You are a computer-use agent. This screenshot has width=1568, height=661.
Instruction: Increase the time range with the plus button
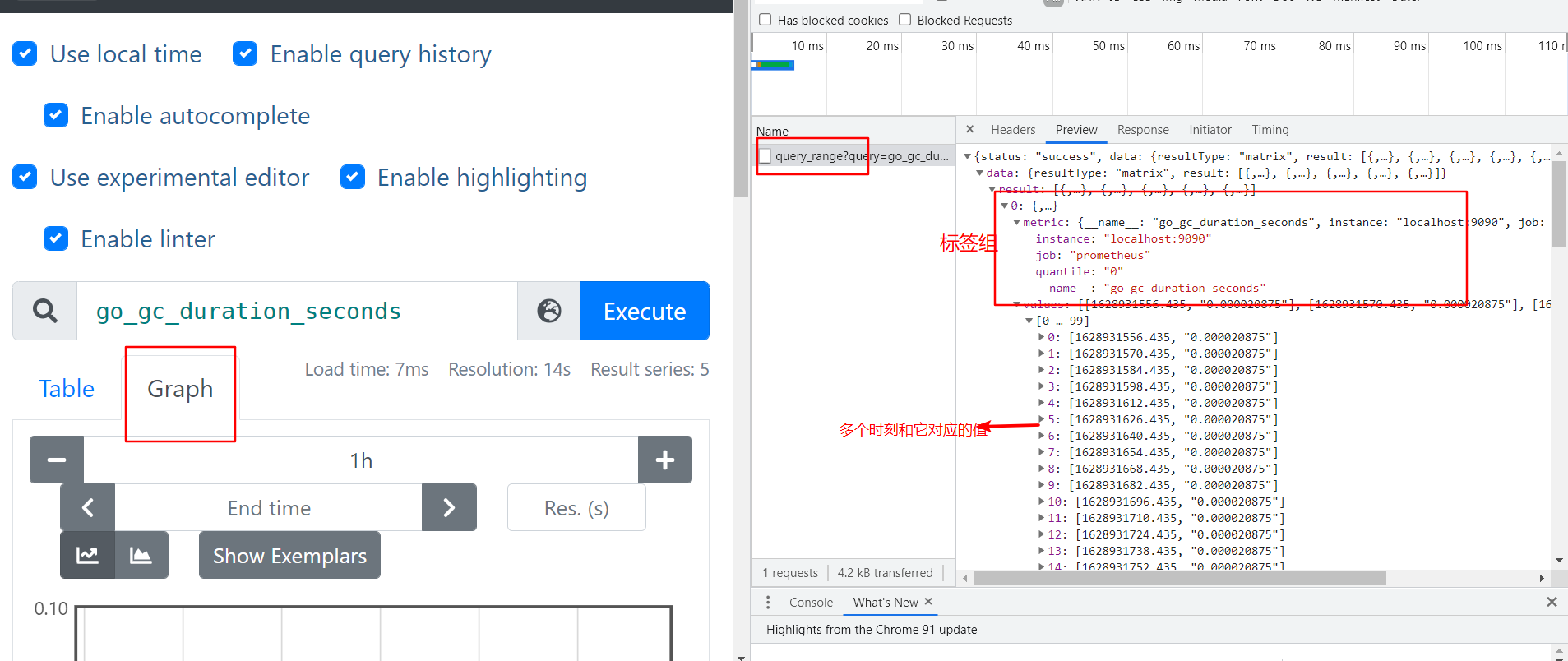(x=665, y=460)
